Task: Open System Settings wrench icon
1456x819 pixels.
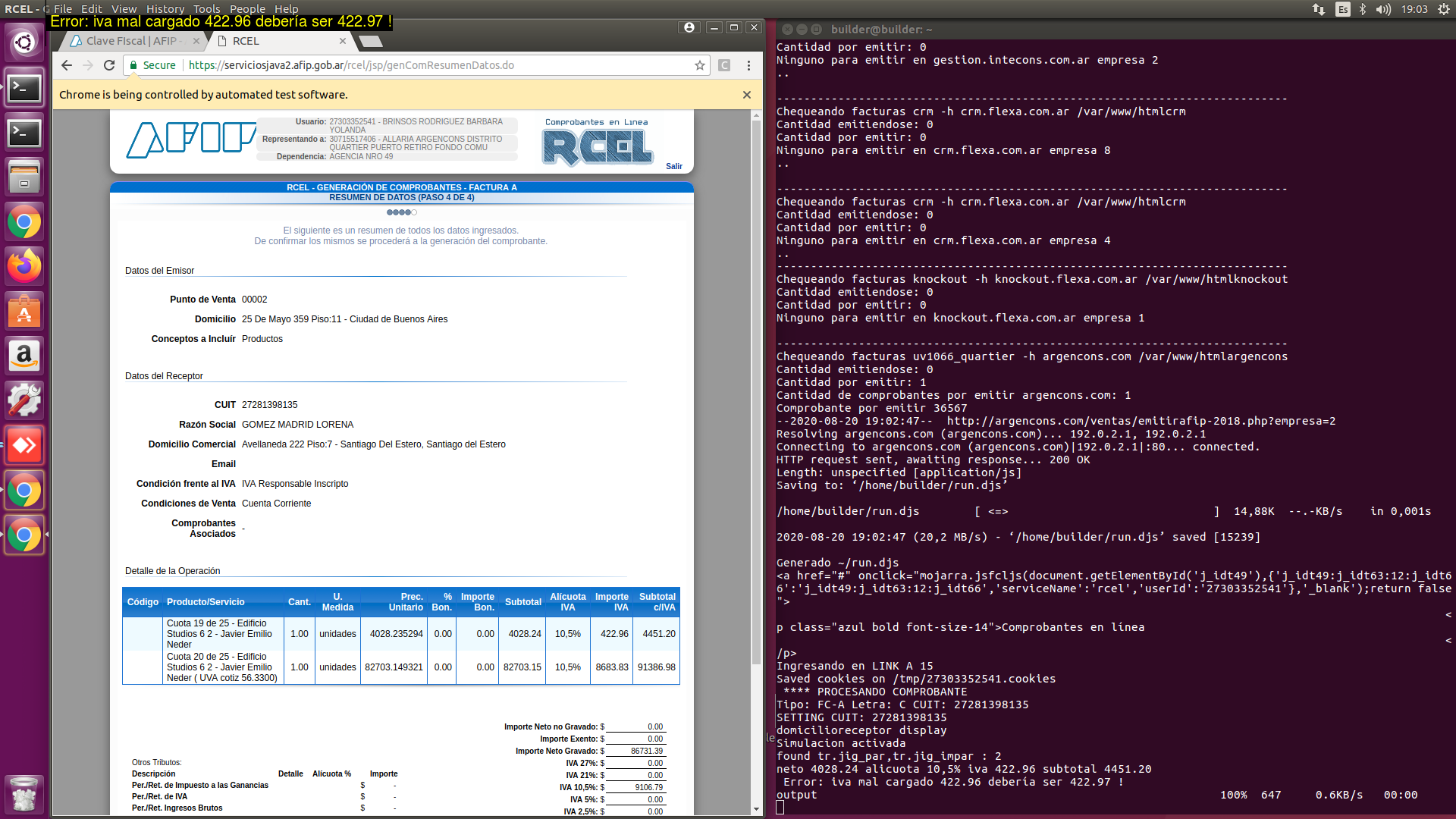Action: pos(24,400)
